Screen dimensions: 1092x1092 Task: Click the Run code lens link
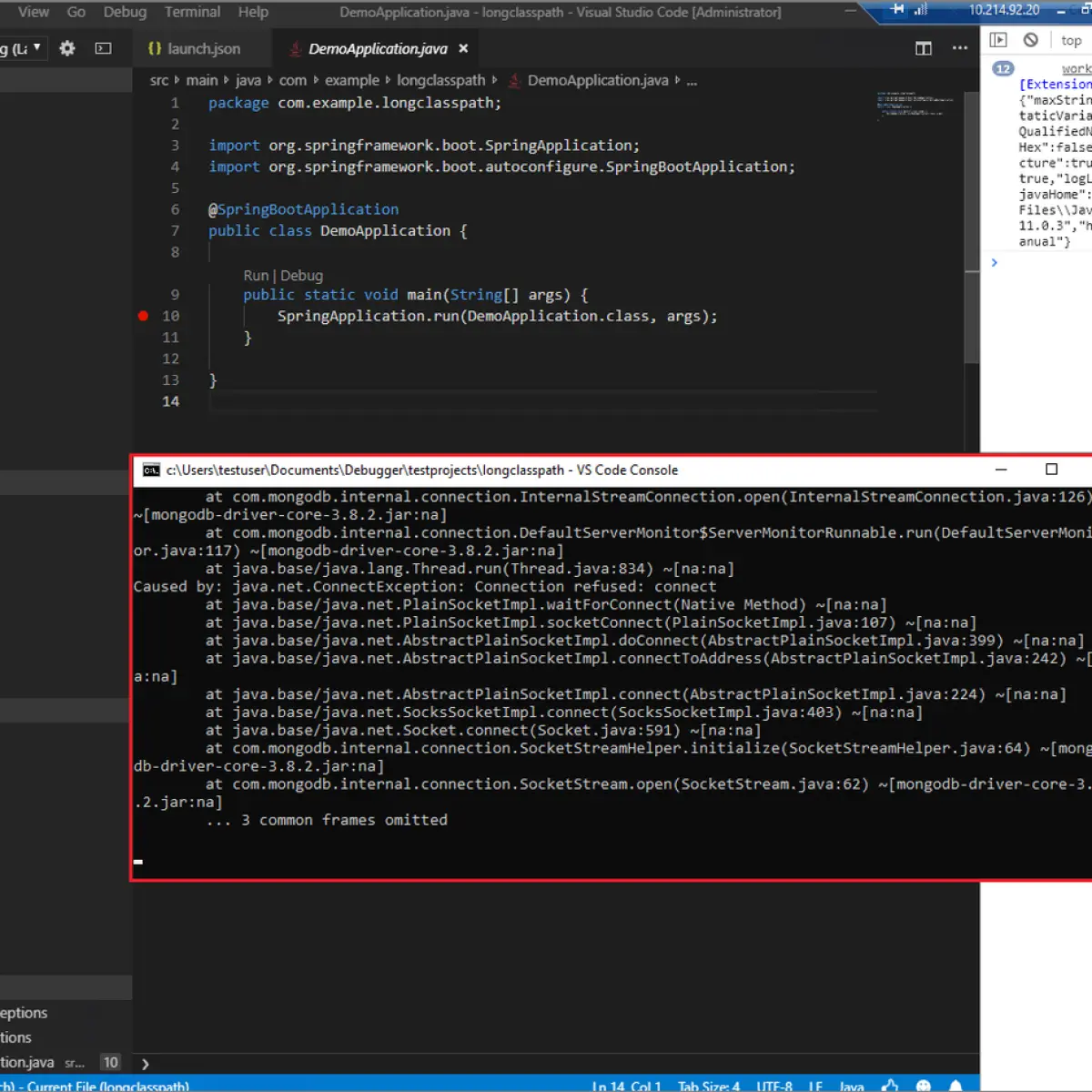[x=256, y=275]
